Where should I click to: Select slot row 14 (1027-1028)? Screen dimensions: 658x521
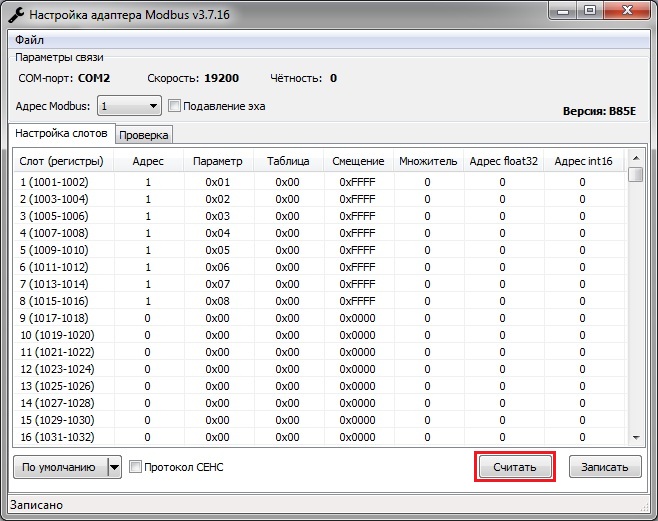320,403
